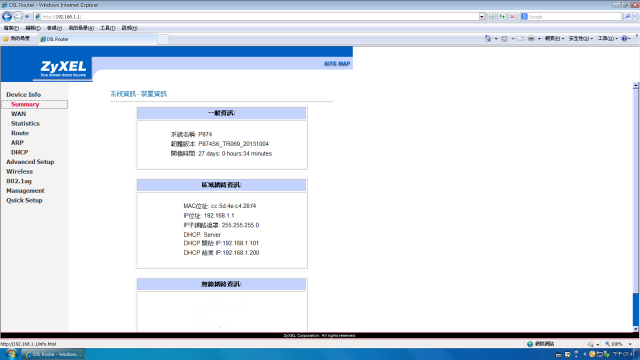
Task: Select the DSL Router browser tab
Action: 98,39
